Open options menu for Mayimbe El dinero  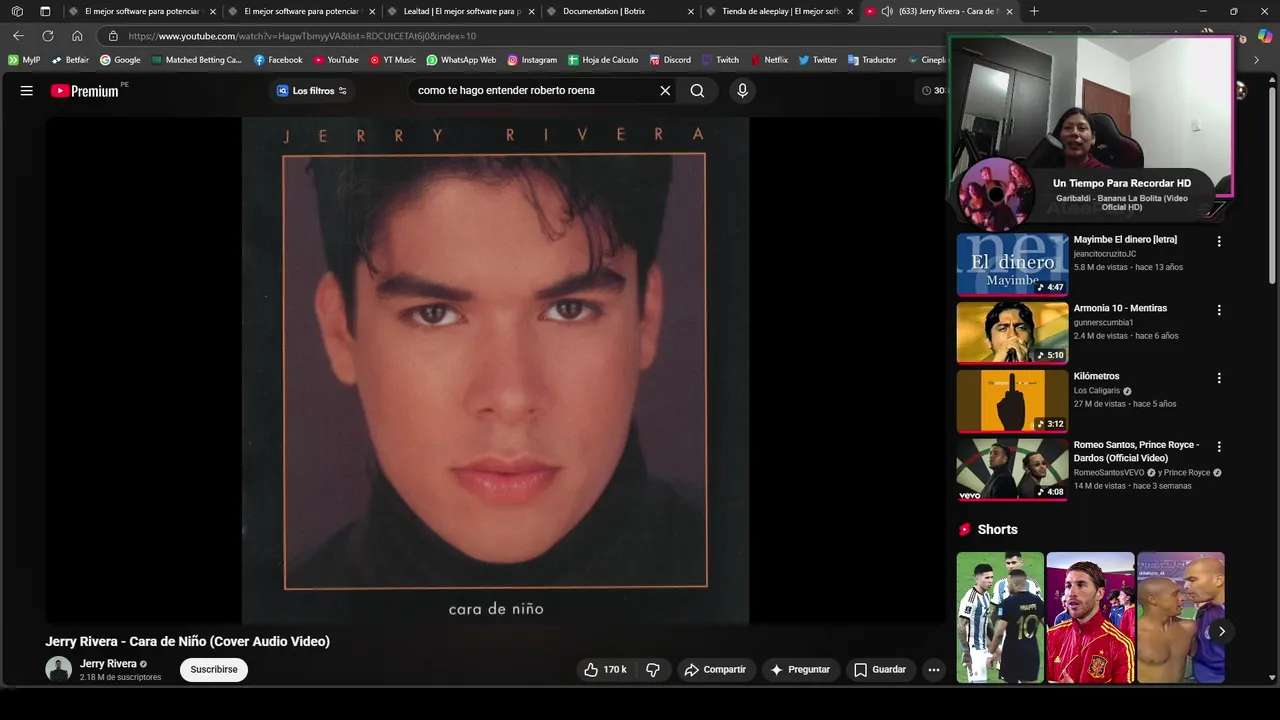coord(1219,241)
